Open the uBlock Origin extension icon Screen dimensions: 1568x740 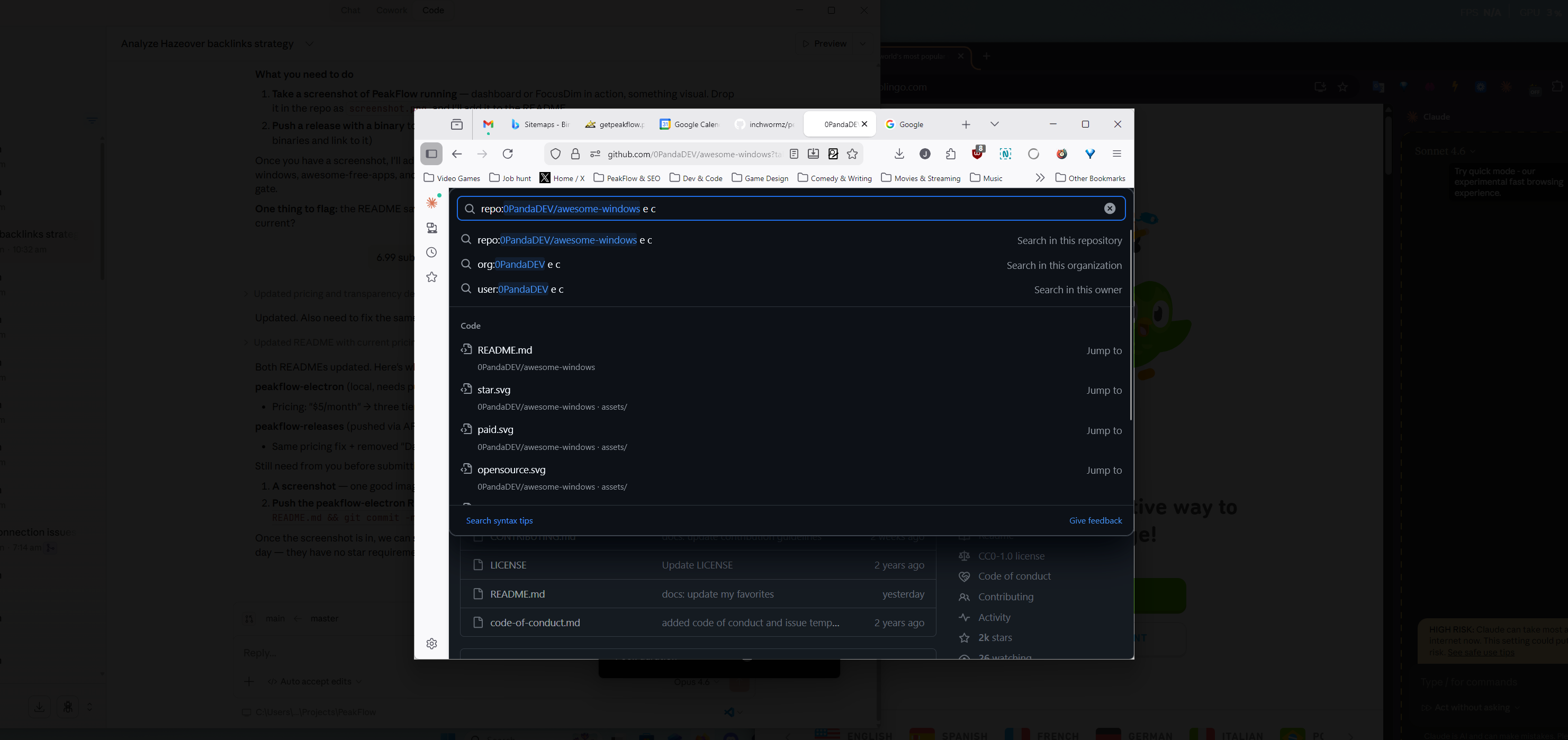[978, 154]
